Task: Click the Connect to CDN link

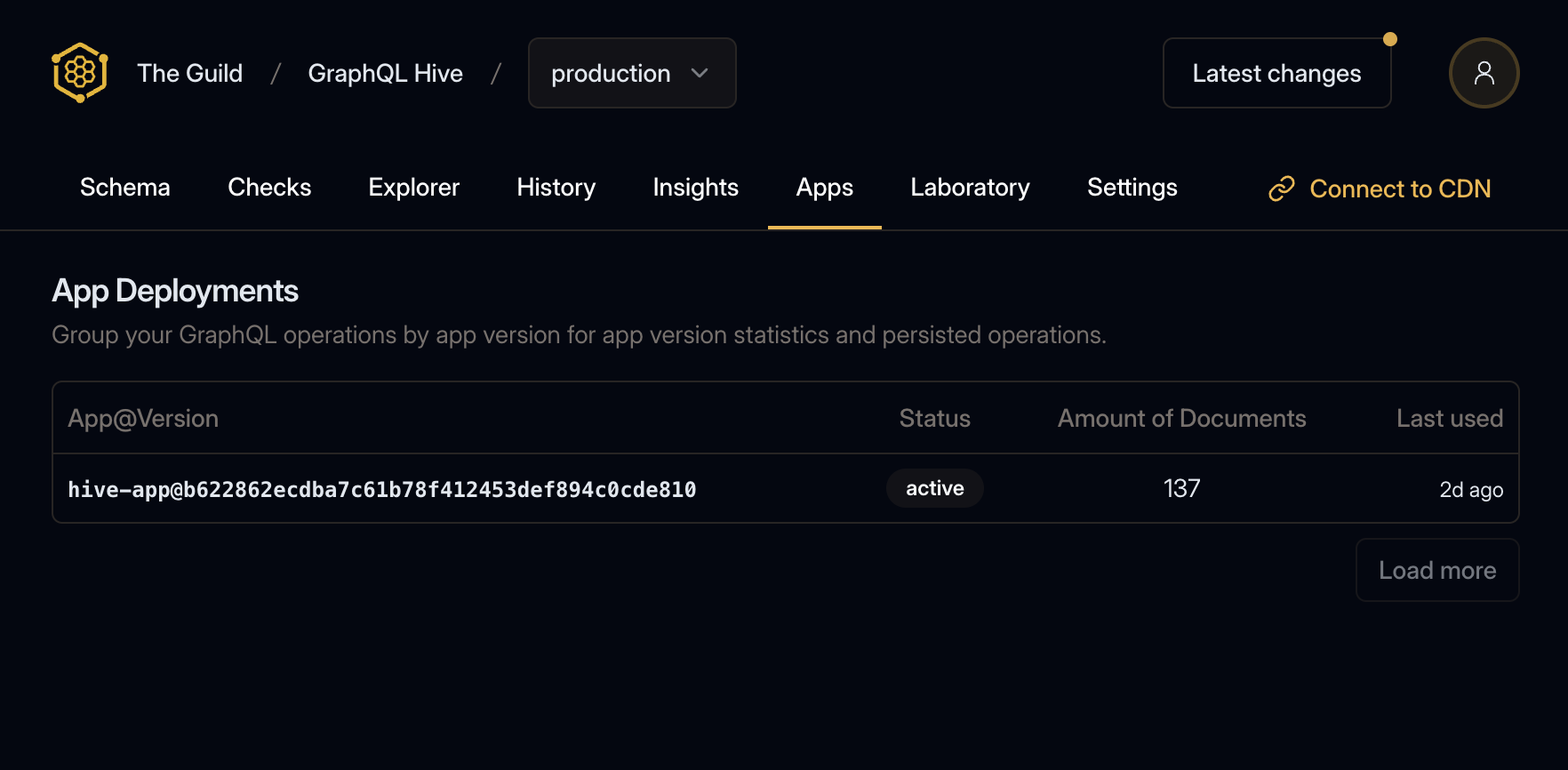Action: (x=1399, y=188)
